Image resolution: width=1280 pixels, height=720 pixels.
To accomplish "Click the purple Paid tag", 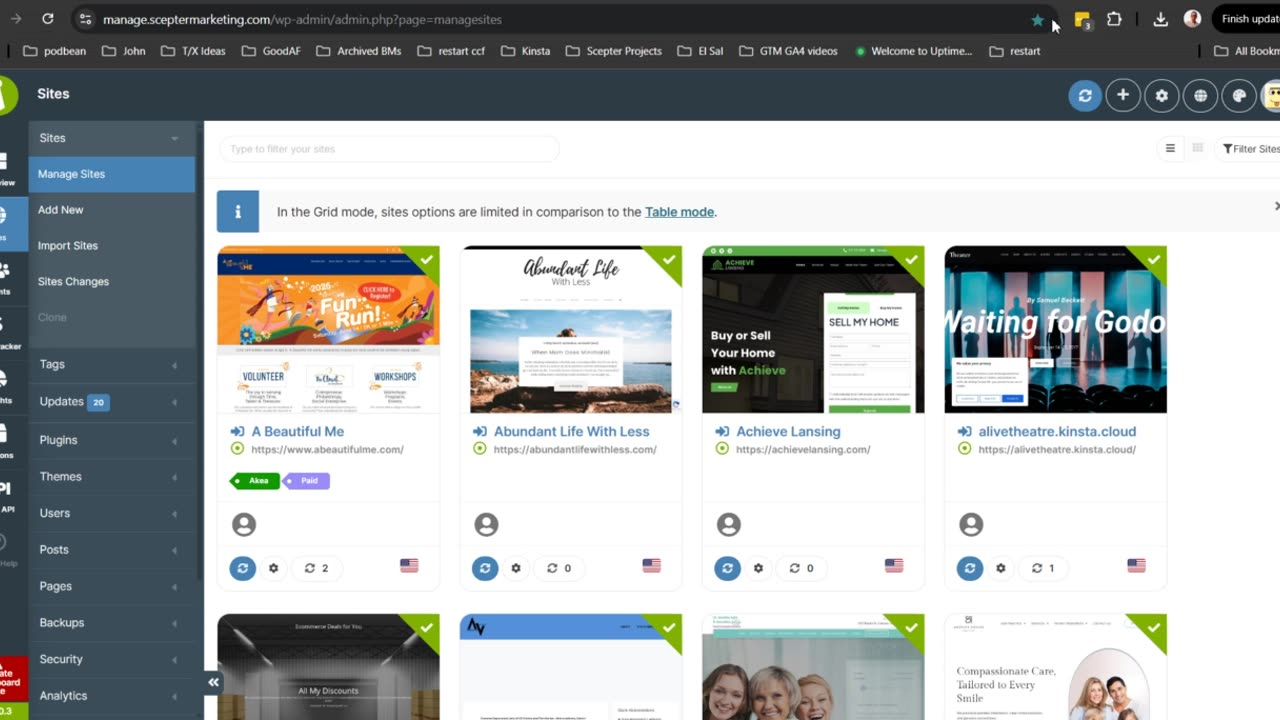I will click(x=306, y=481).
